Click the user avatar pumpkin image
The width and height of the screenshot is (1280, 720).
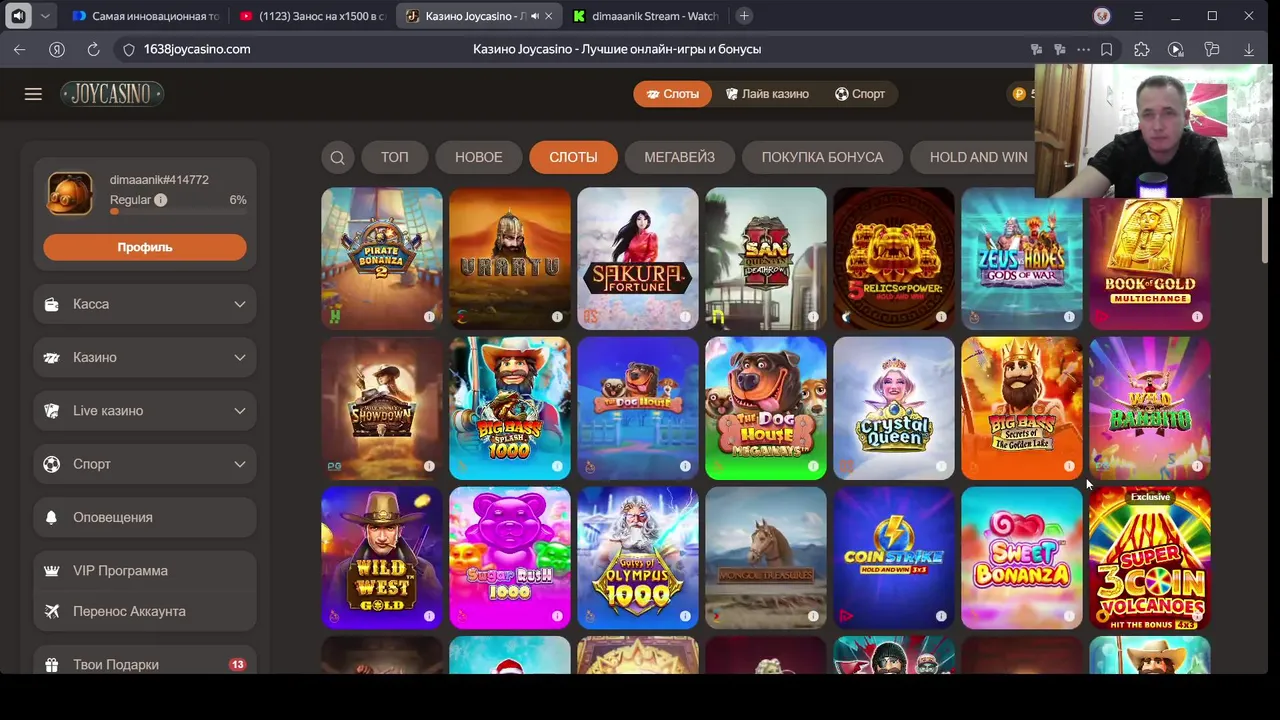[70, 194]
